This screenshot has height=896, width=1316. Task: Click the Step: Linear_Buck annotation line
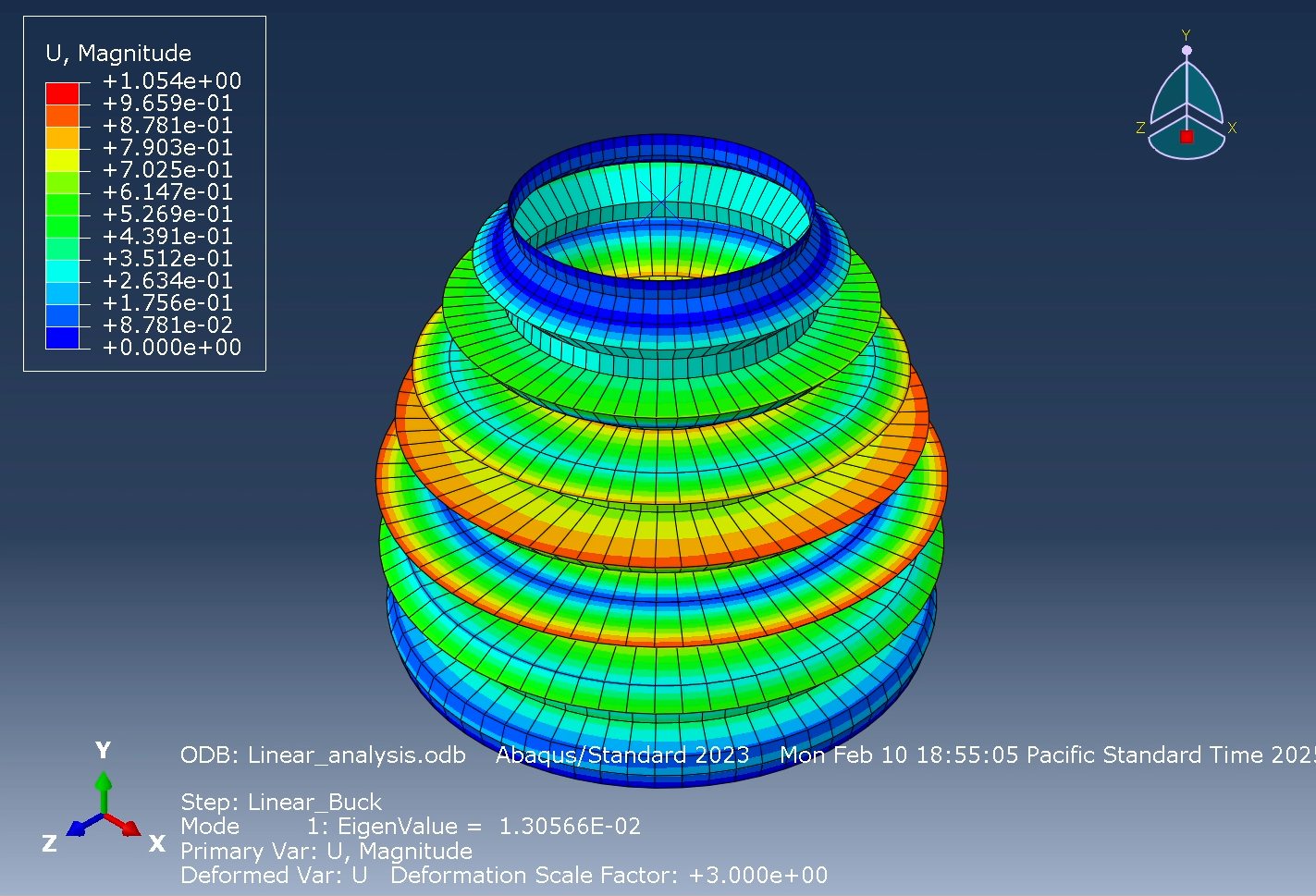278,802
